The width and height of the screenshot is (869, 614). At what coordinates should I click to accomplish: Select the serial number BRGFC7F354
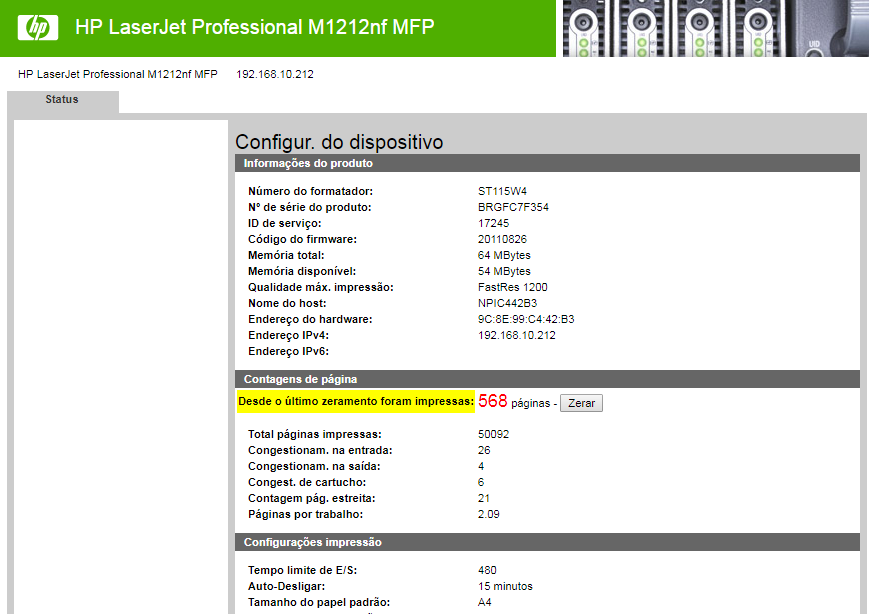513,207
